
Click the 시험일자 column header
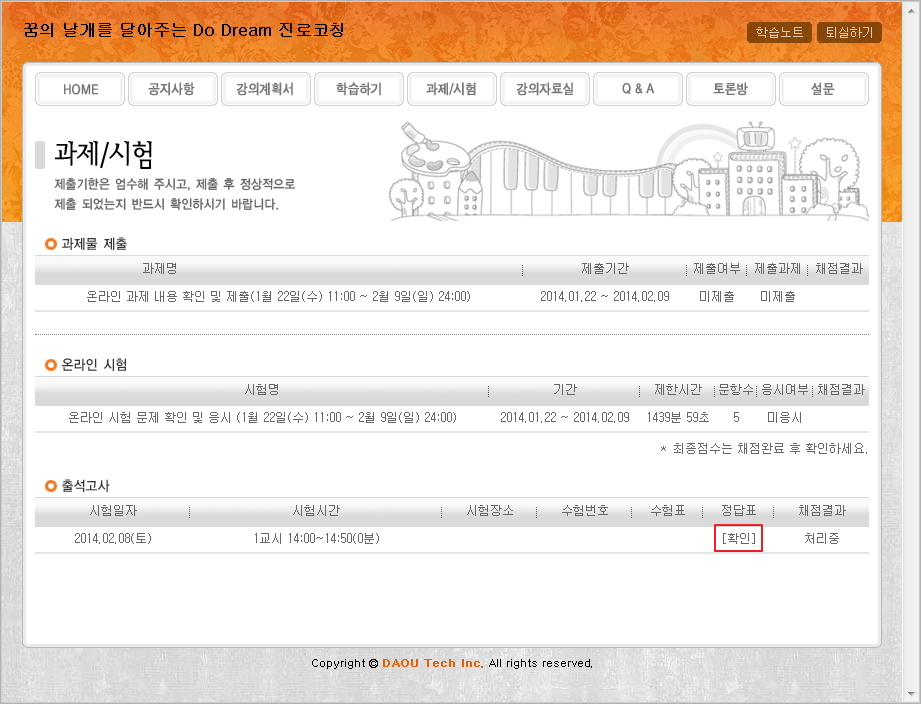tap(113, 510)
